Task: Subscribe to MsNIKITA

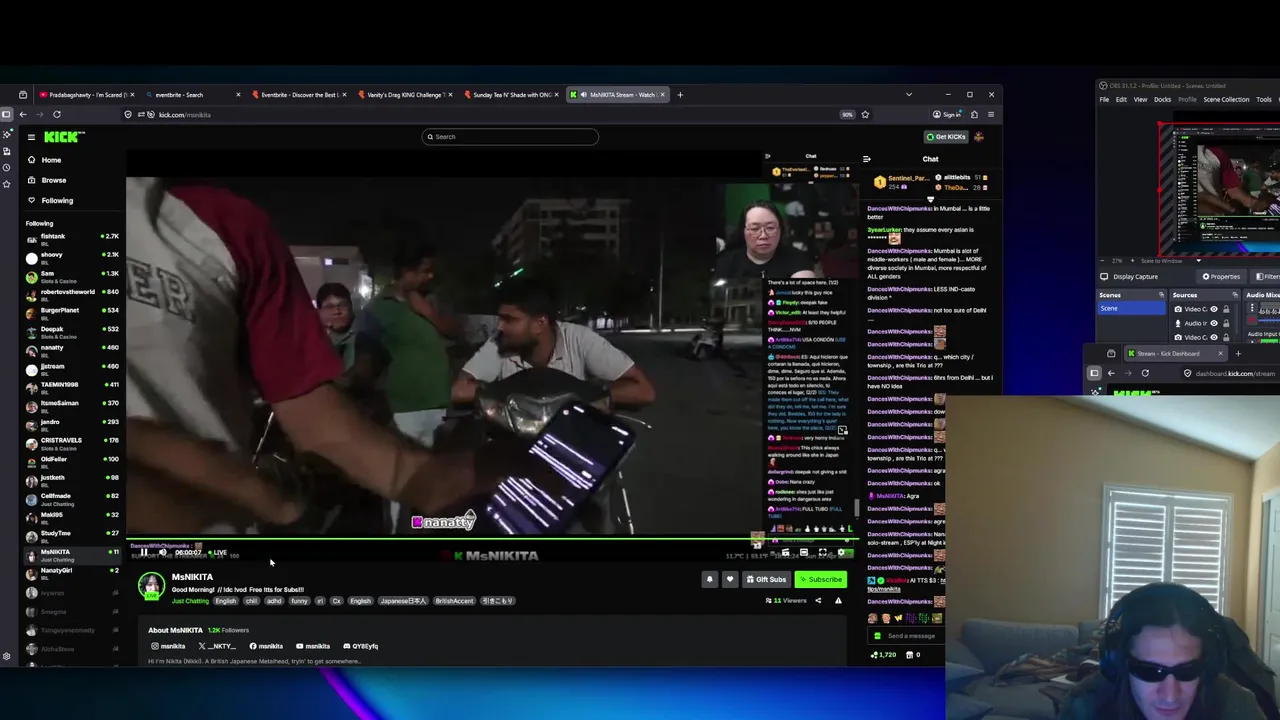Action: click(x=821, y=579)
